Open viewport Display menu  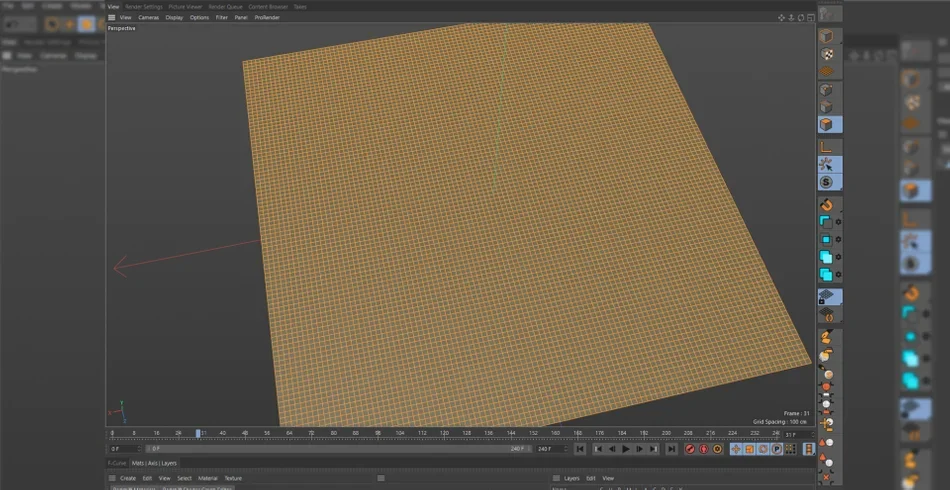(x=174, y=18)
